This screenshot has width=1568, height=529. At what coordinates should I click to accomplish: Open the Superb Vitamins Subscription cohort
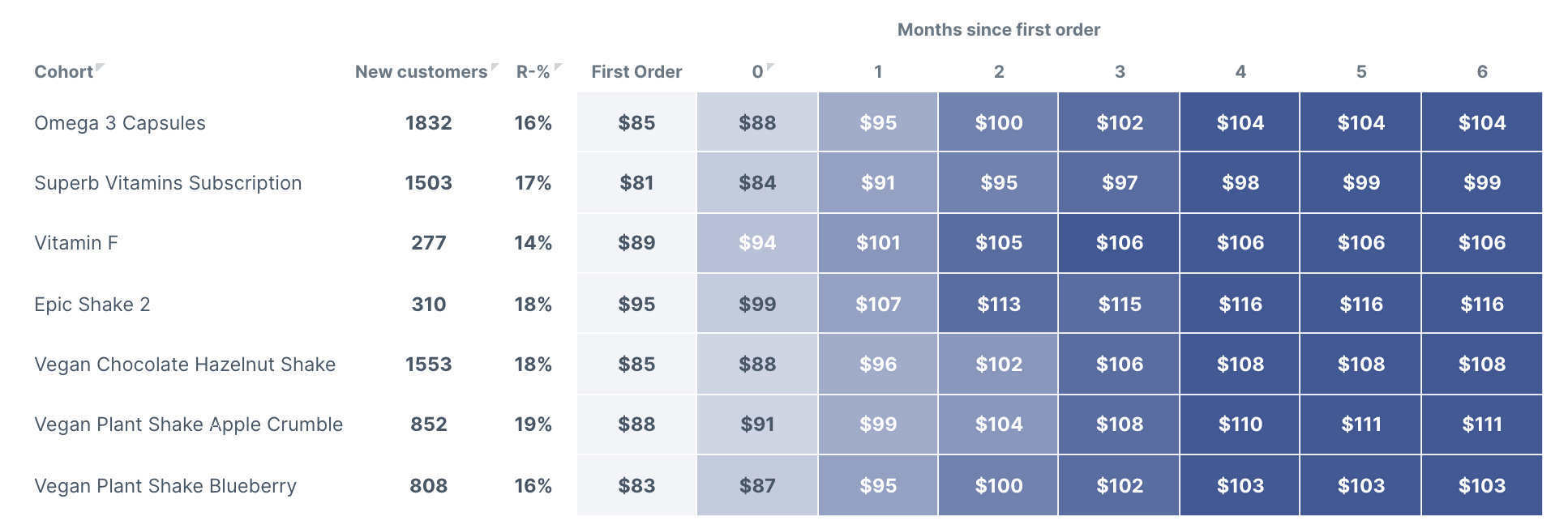coord(168,183)
